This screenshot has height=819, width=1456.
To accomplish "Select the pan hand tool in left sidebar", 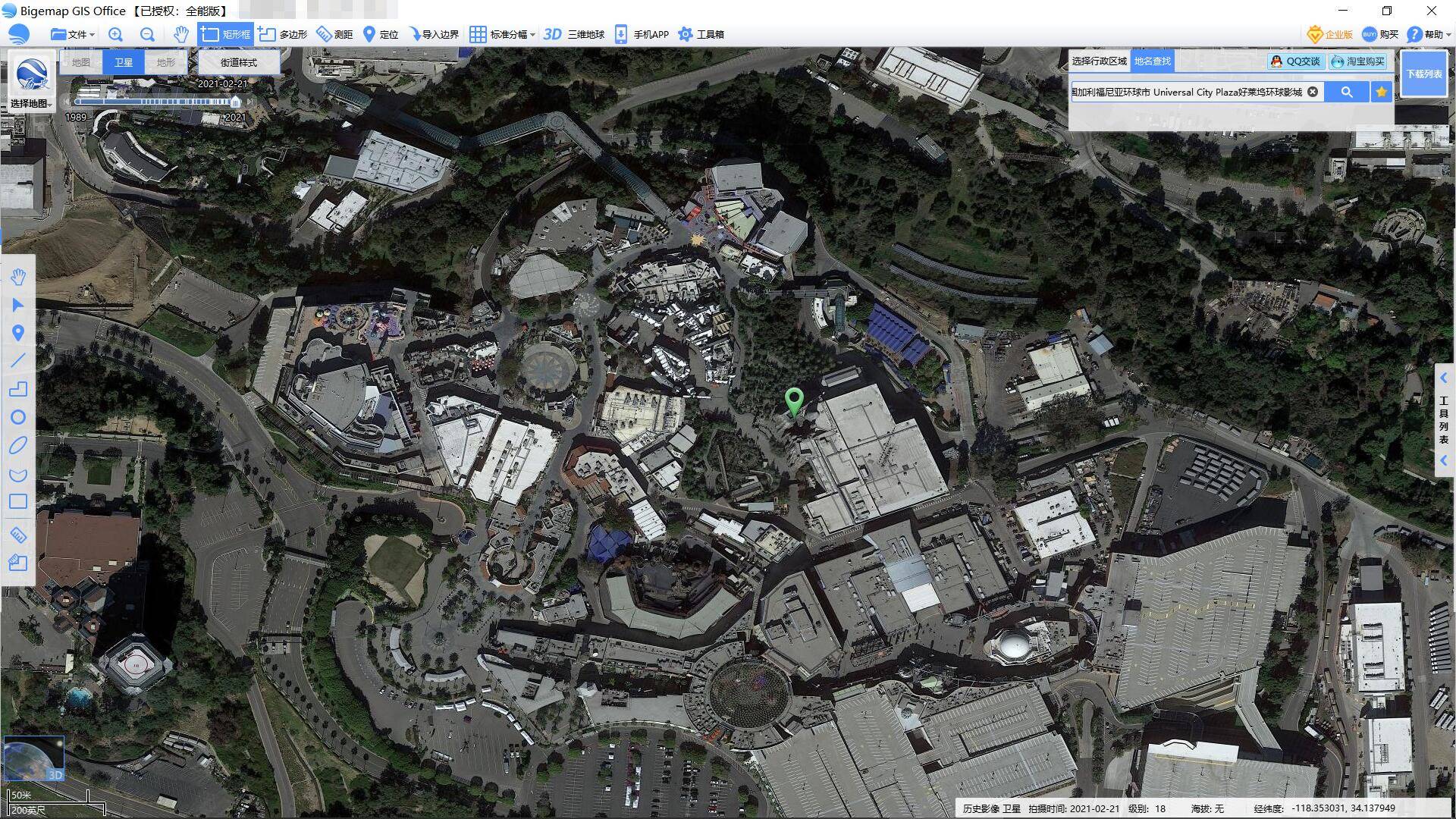I will click(18, 278).
